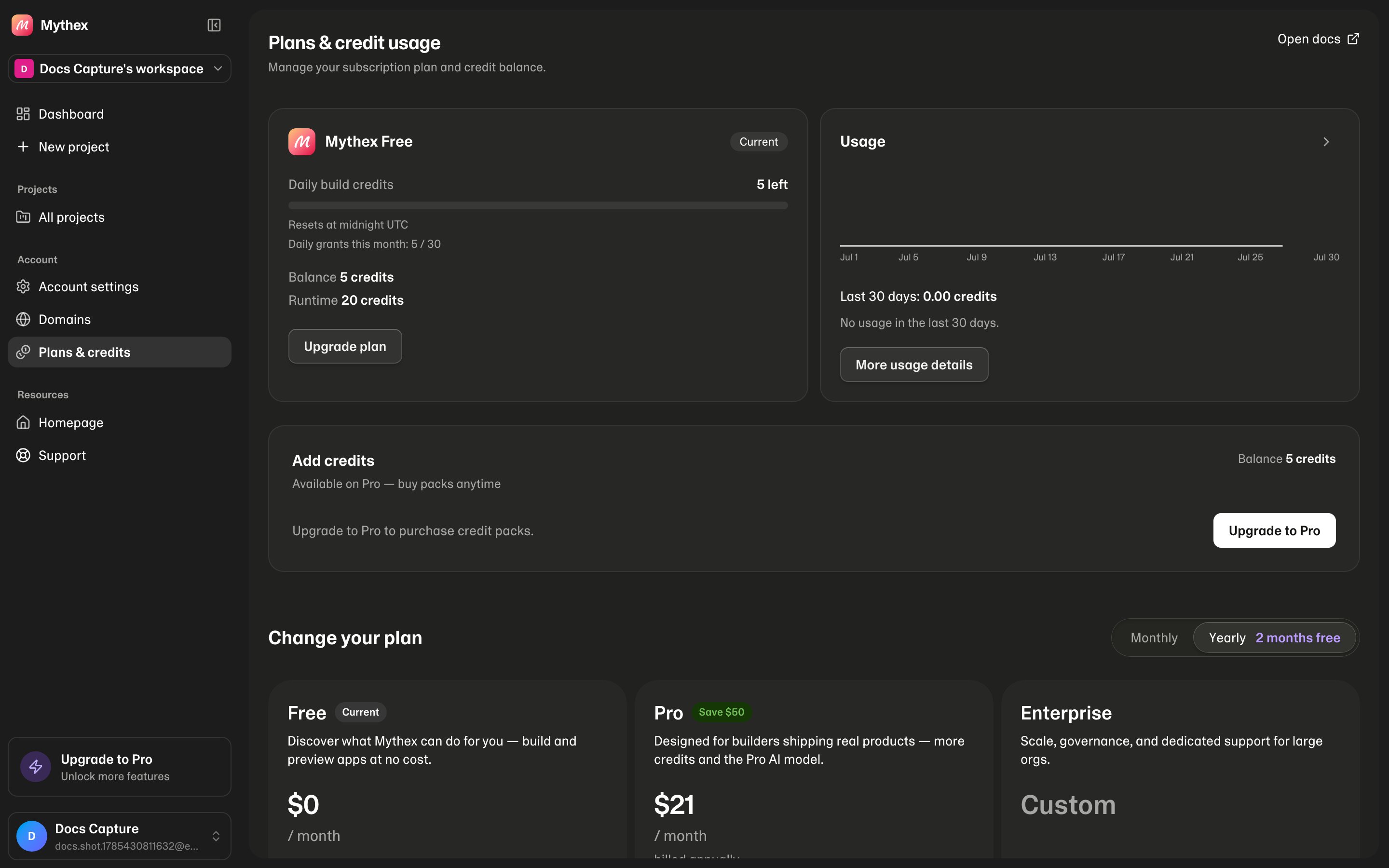Image resolution: width=1389 pixels, height=868 pixels.
Task: Open the Dashboard page
Action: click(x=120, y=114)
